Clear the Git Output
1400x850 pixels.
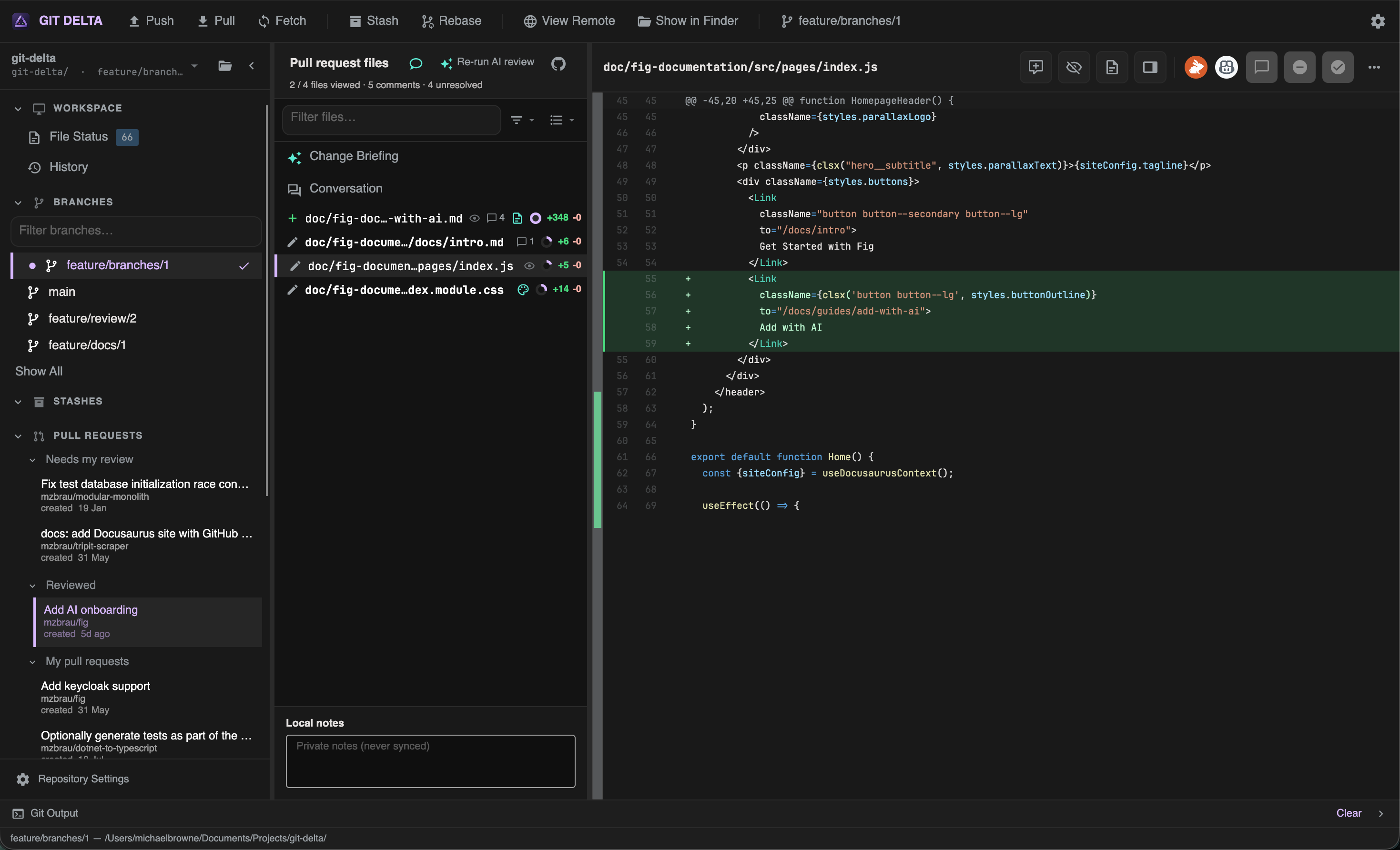pos(1348,813)
